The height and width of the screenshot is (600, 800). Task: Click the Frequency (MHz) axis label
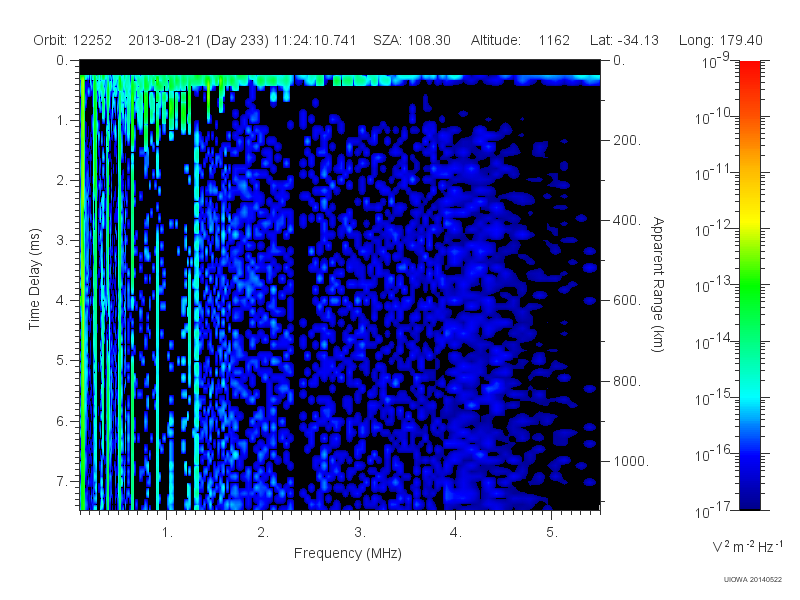pyautogui.click(x=347, y=553)
